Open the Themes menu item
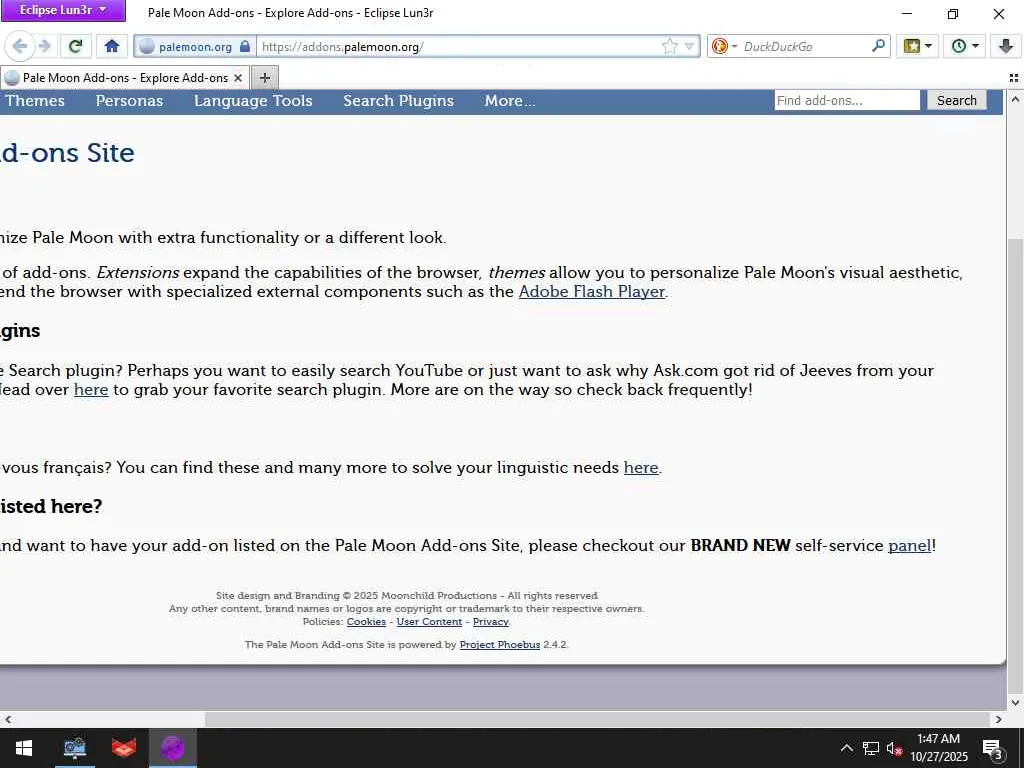Viewport: 1024px width, 768px height. [x=35, y=101]
